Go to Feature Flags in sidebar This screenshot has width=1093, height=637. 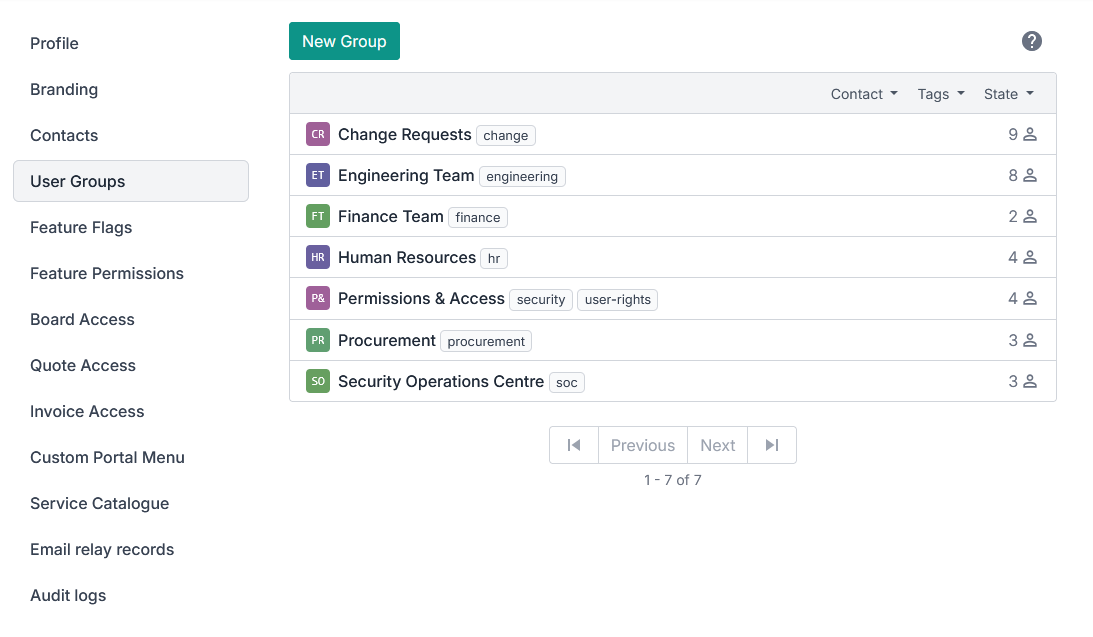[81, 227]
